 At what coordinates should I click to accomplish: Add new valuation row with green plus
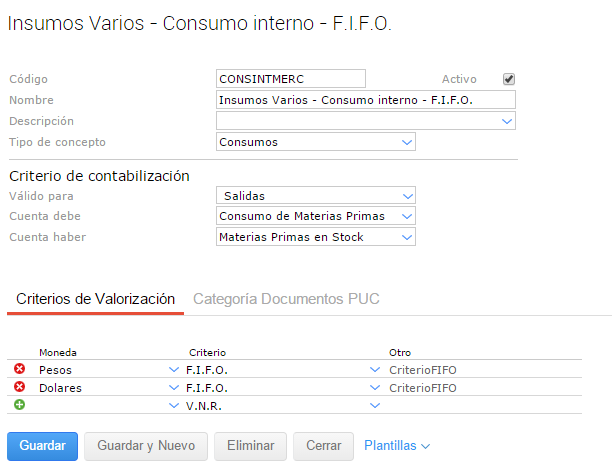tap(19, 404)
